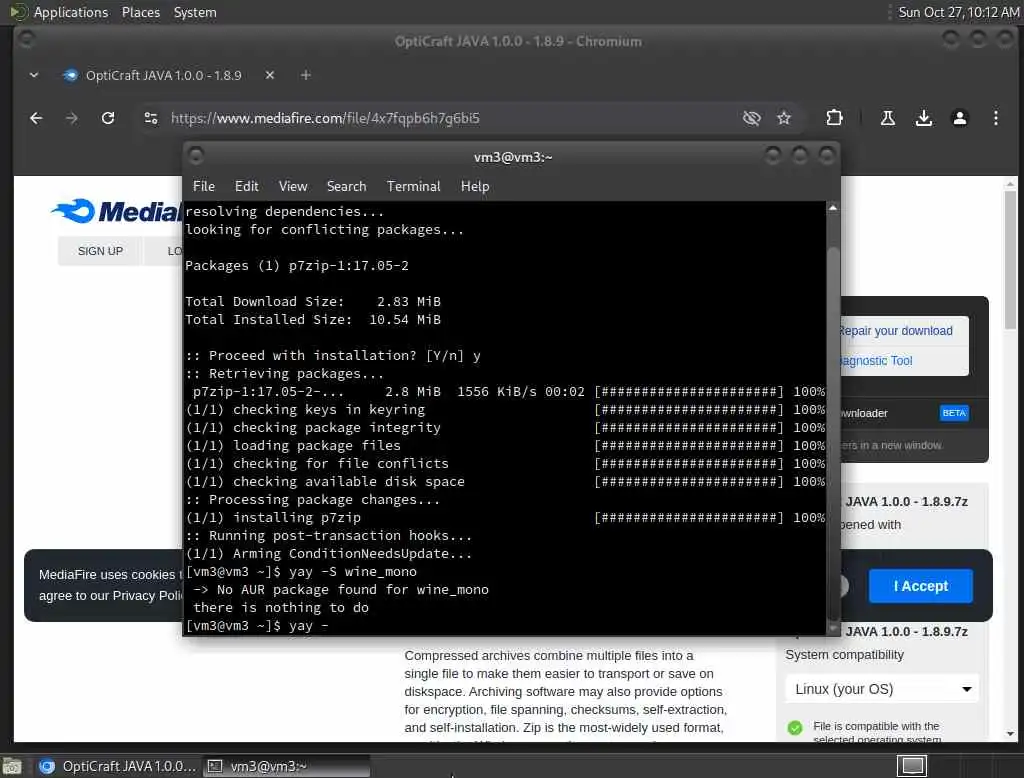Open the Applications menu in the top panel
This screenshot has width=1024, height=778.
tap(71, 12)
